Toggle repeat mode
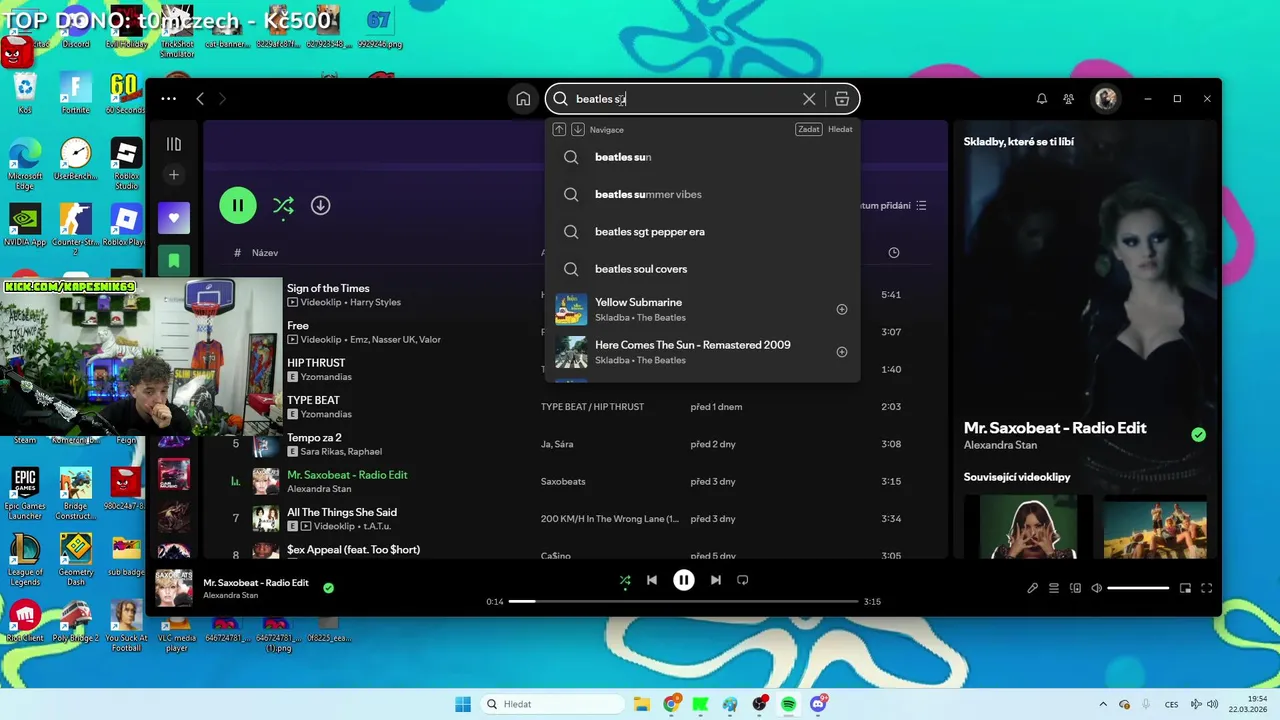1280x720 pixels. point(743,580)
